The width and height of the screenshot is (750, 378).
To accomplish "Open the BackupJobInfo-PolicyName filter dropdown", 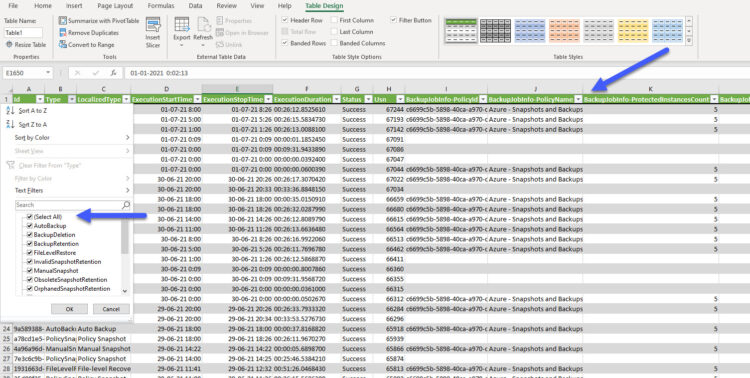I will [x=578, y=100].
